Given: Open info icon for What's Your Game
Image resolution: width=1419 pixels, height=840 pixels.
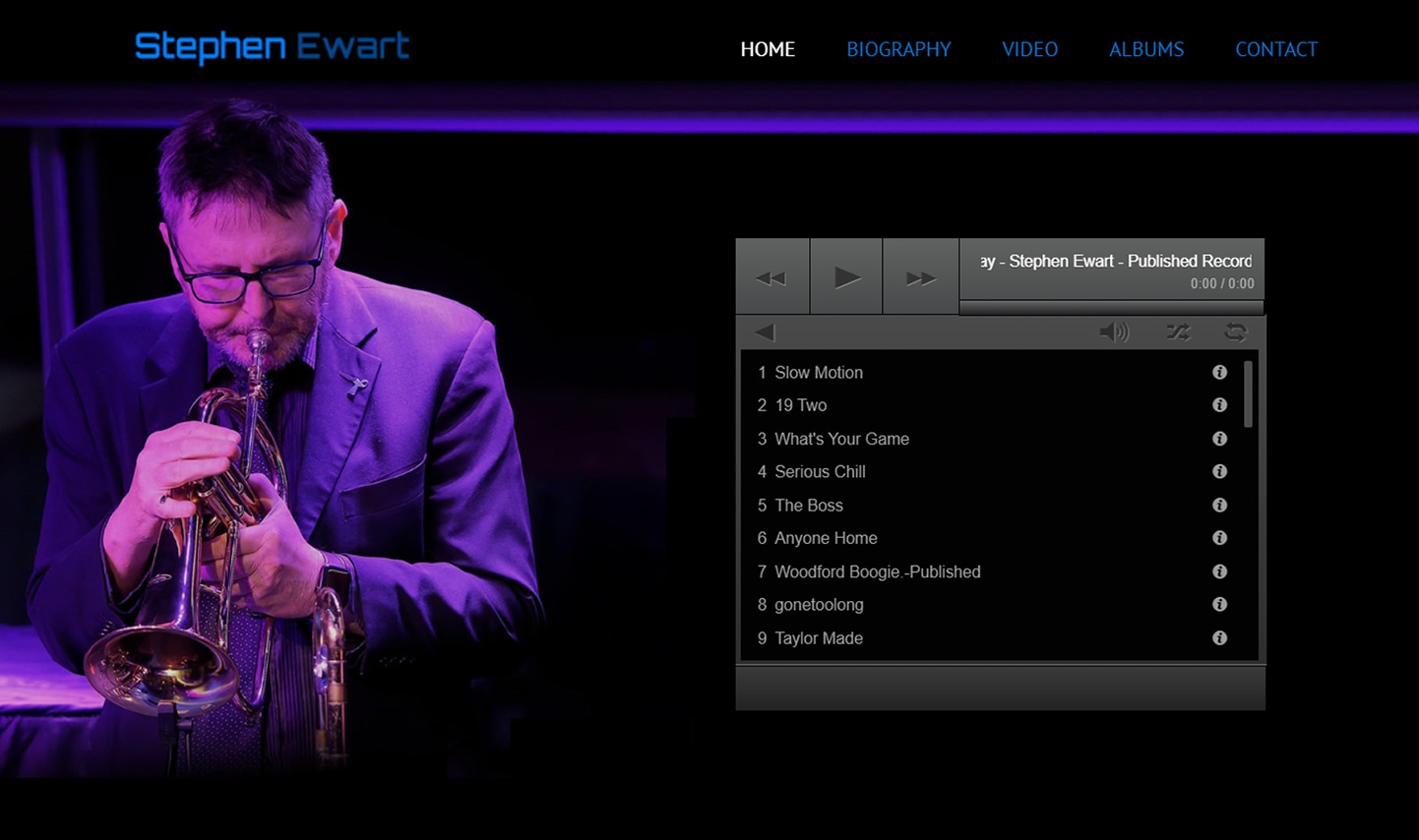Looking at the screenshot, I should [1219, 439].
